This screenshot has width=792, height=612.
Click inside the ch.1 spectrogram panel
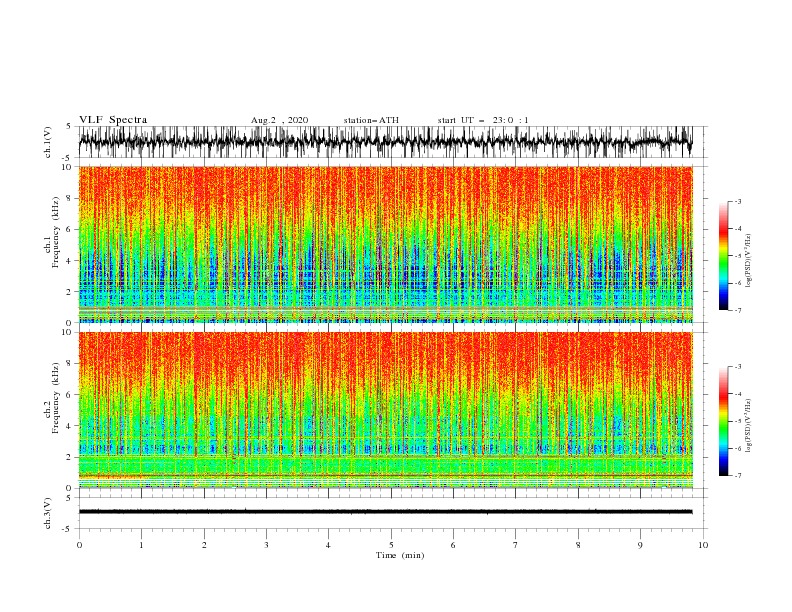(x=385, y=244)
